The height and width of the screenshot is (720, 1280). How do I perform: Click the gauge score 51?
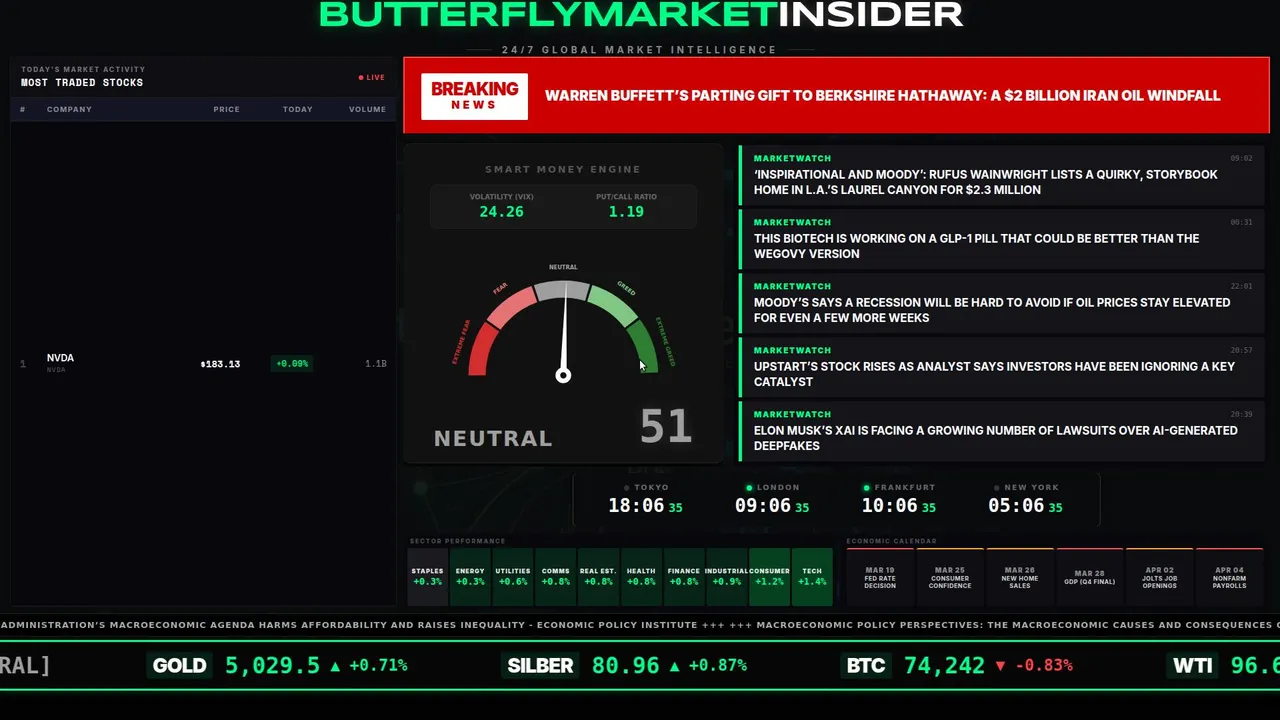(x=666, y=427)
